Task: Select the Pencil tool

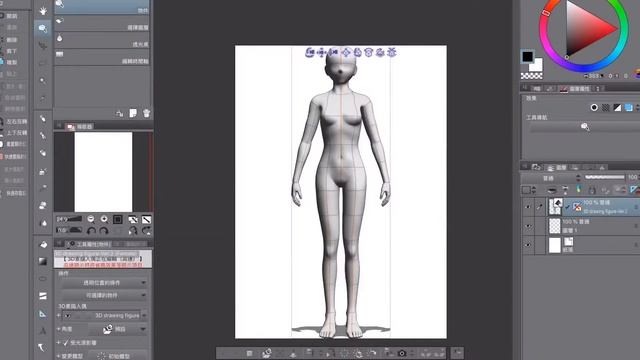Action: coord(43,135)
